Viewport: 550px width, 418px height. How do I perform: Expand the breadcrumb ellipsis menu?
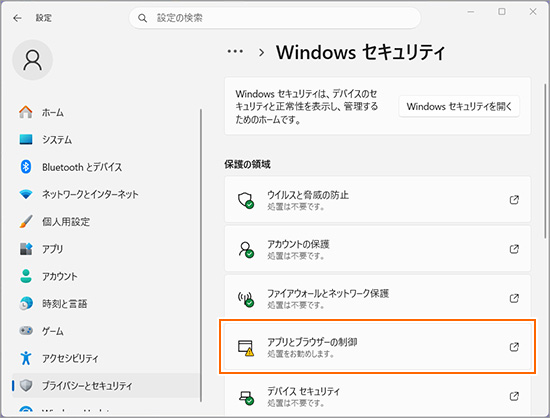point(235,52)
